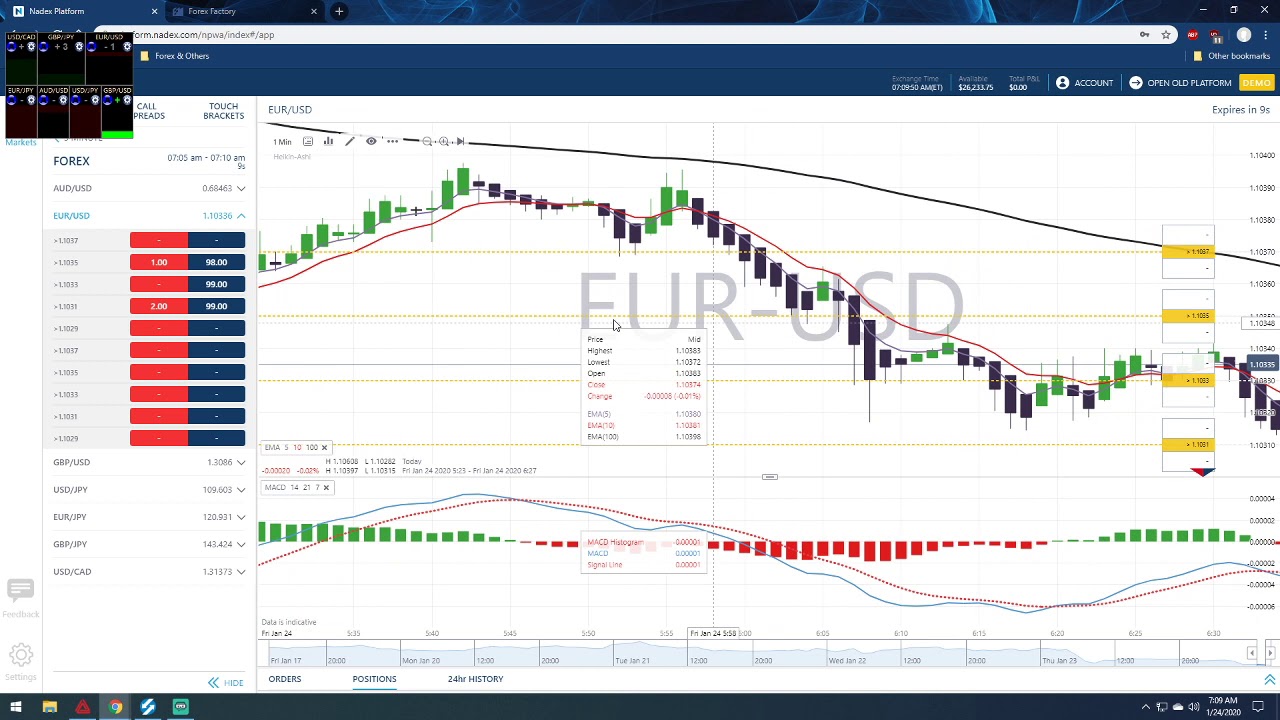The height and width of the screenshot is (720, 1280).
Task: Open the GBP/JPY widget gear settings
Action: (79, 47)
